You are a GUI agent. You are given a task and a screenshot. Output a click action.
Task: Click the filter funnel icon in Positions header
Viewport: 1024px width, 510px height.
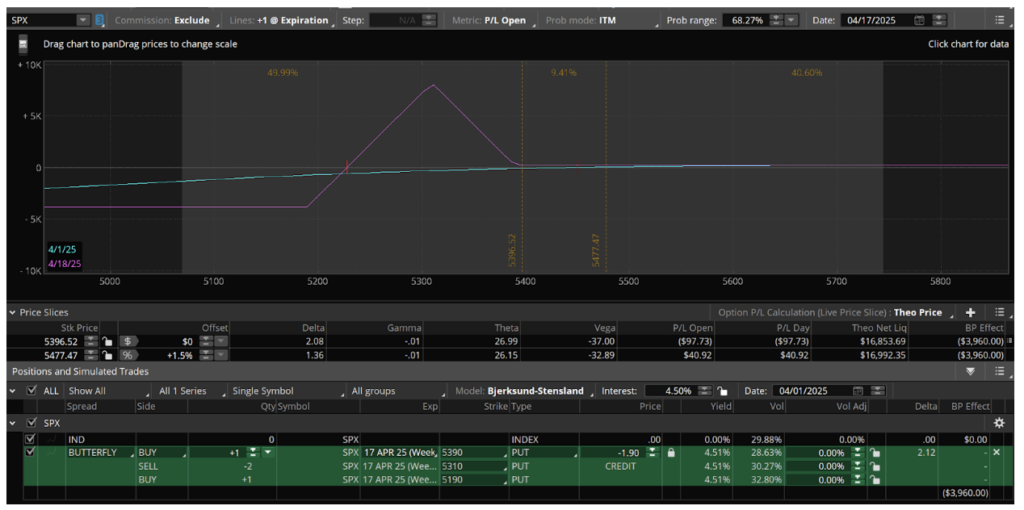(x=970, y=371)
